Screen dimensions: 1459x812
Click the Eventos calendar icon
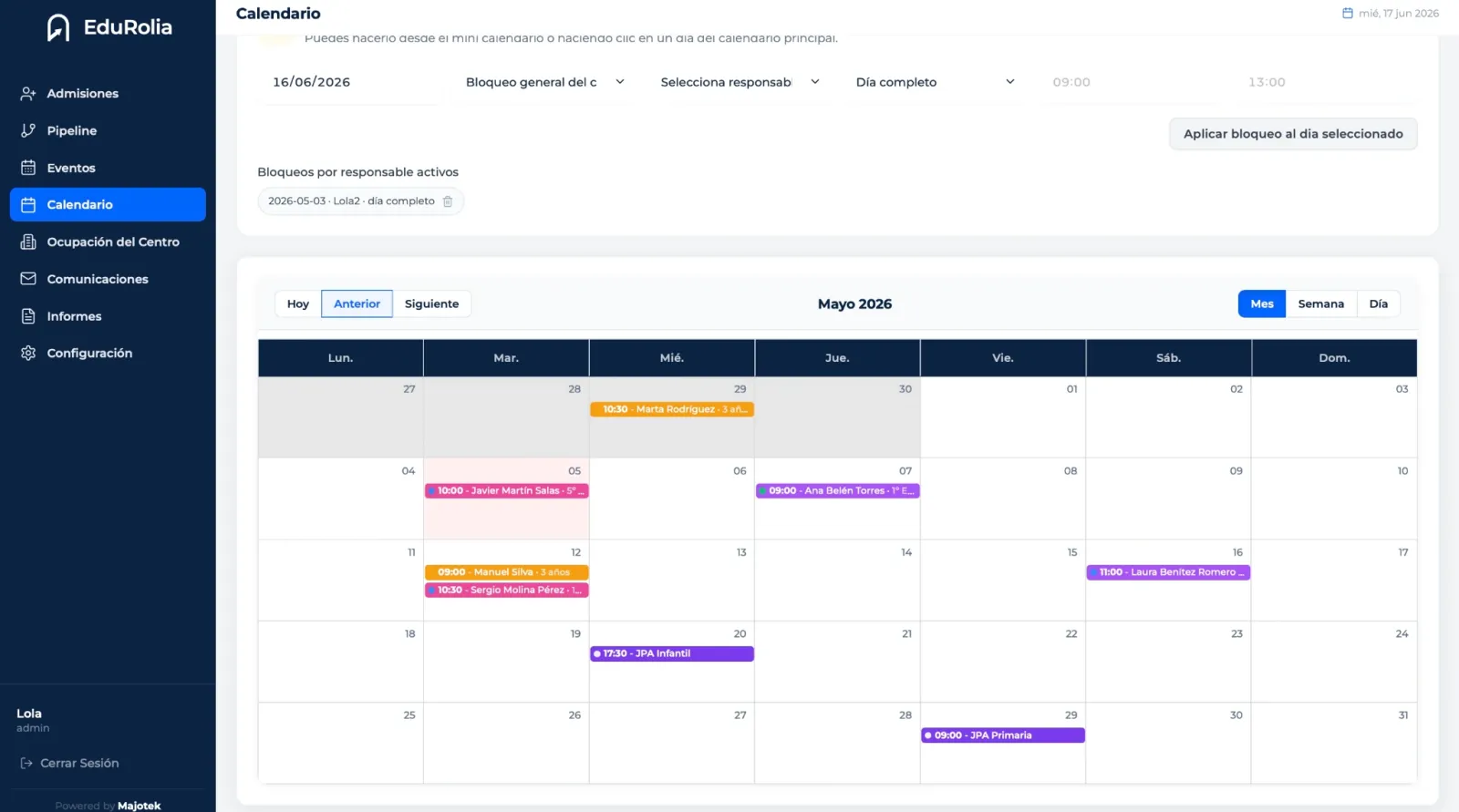[x=28, y=168]
